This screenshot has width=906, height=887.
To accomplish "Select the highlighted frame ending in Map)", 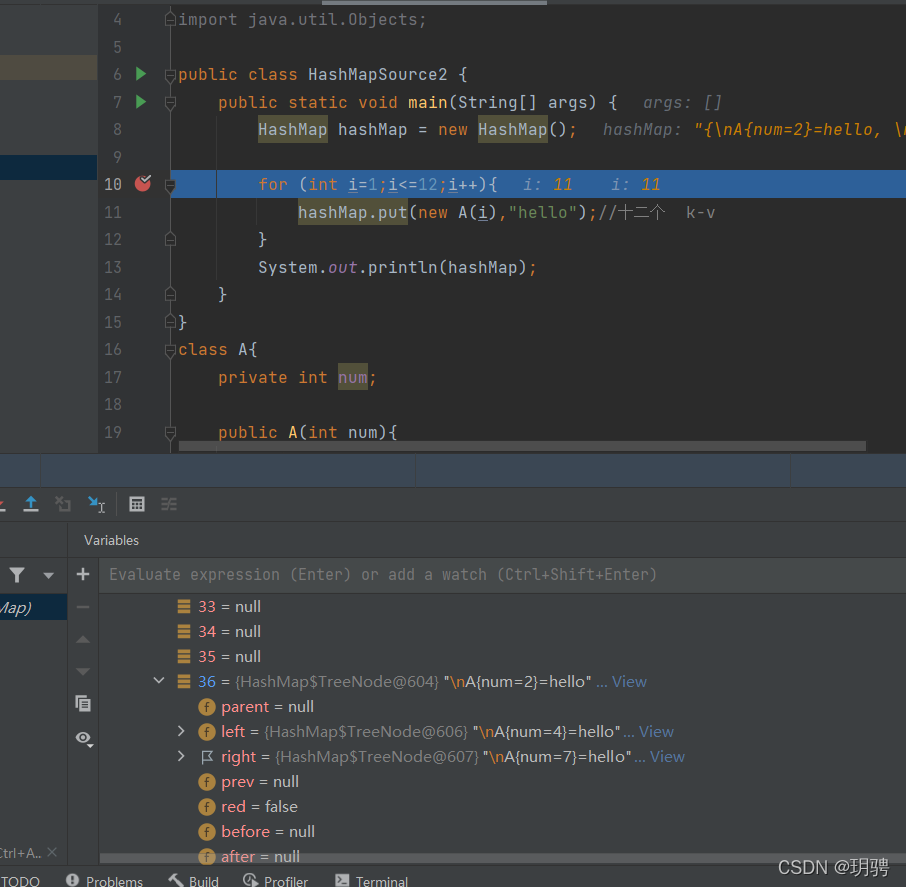I will pos(34,607).
